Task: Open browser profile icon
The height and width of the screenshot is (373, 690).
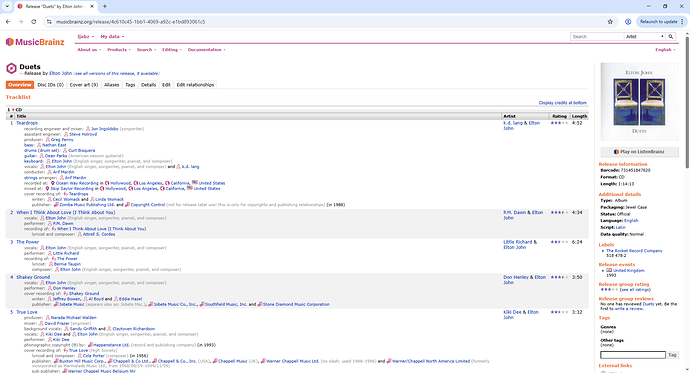Action: coord(628,22)
